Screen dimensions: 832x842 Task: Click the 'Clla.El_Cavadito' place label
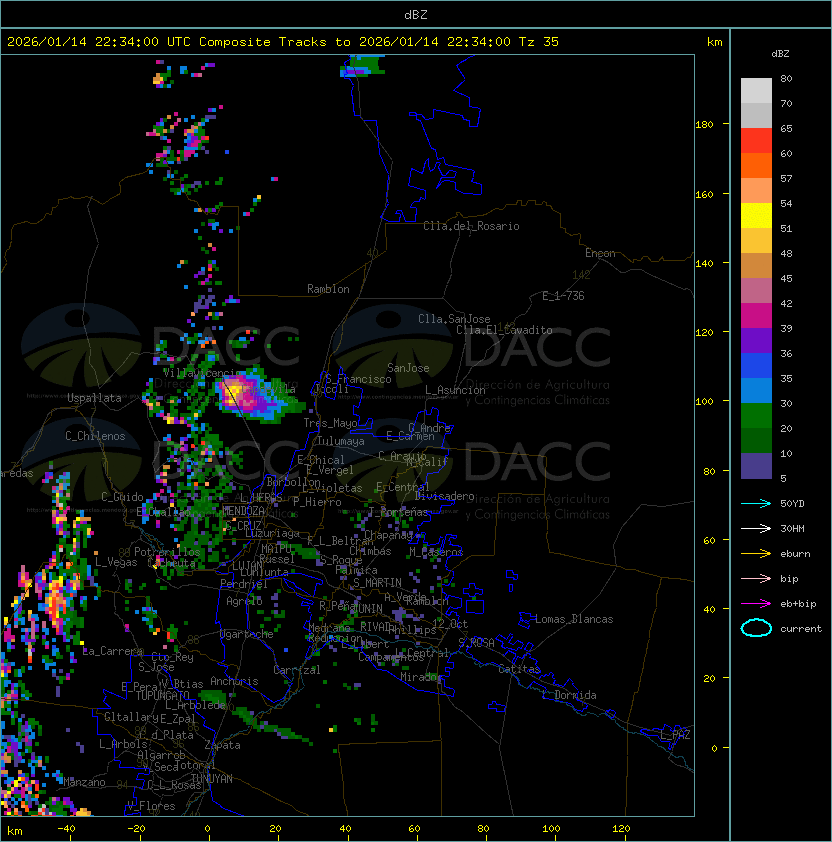point(504,330)
